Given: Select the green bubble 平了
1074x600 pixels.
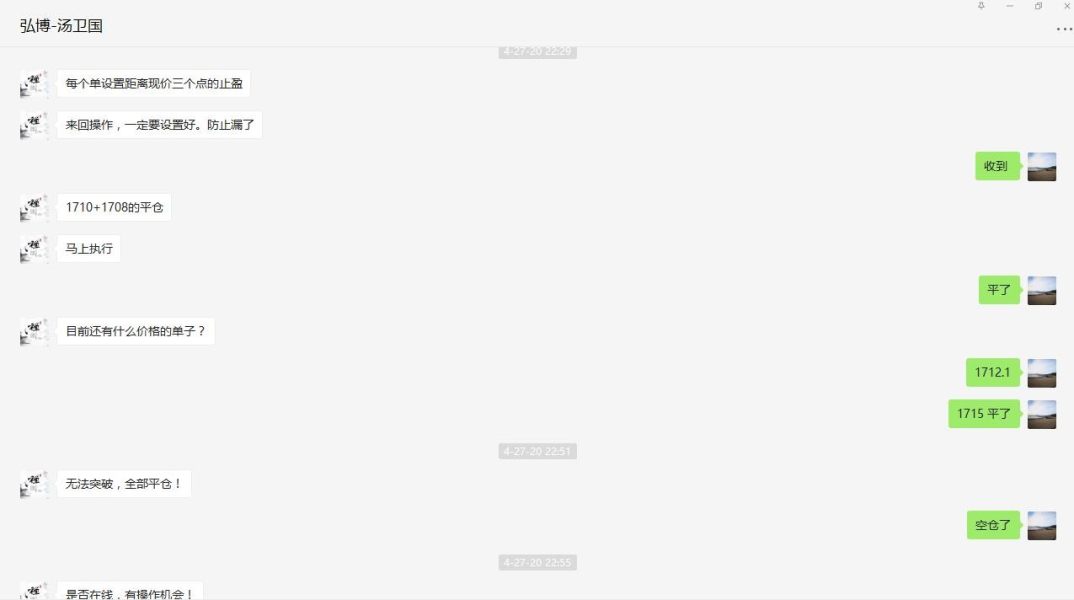Looking at the screenshot, I should pos(999,290).
